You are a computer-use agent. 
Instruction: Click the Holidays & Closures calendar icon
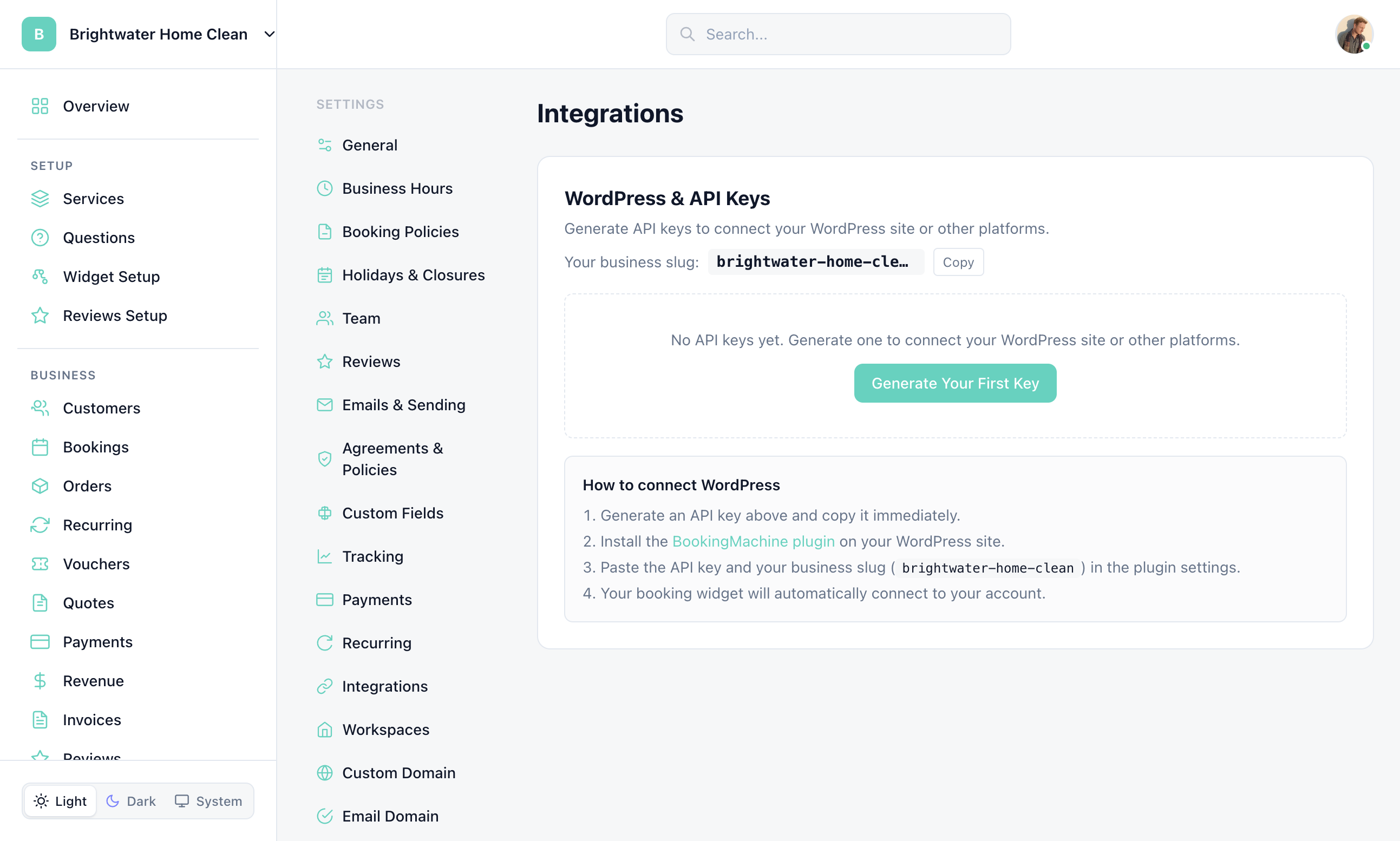[x=325, y=275]
